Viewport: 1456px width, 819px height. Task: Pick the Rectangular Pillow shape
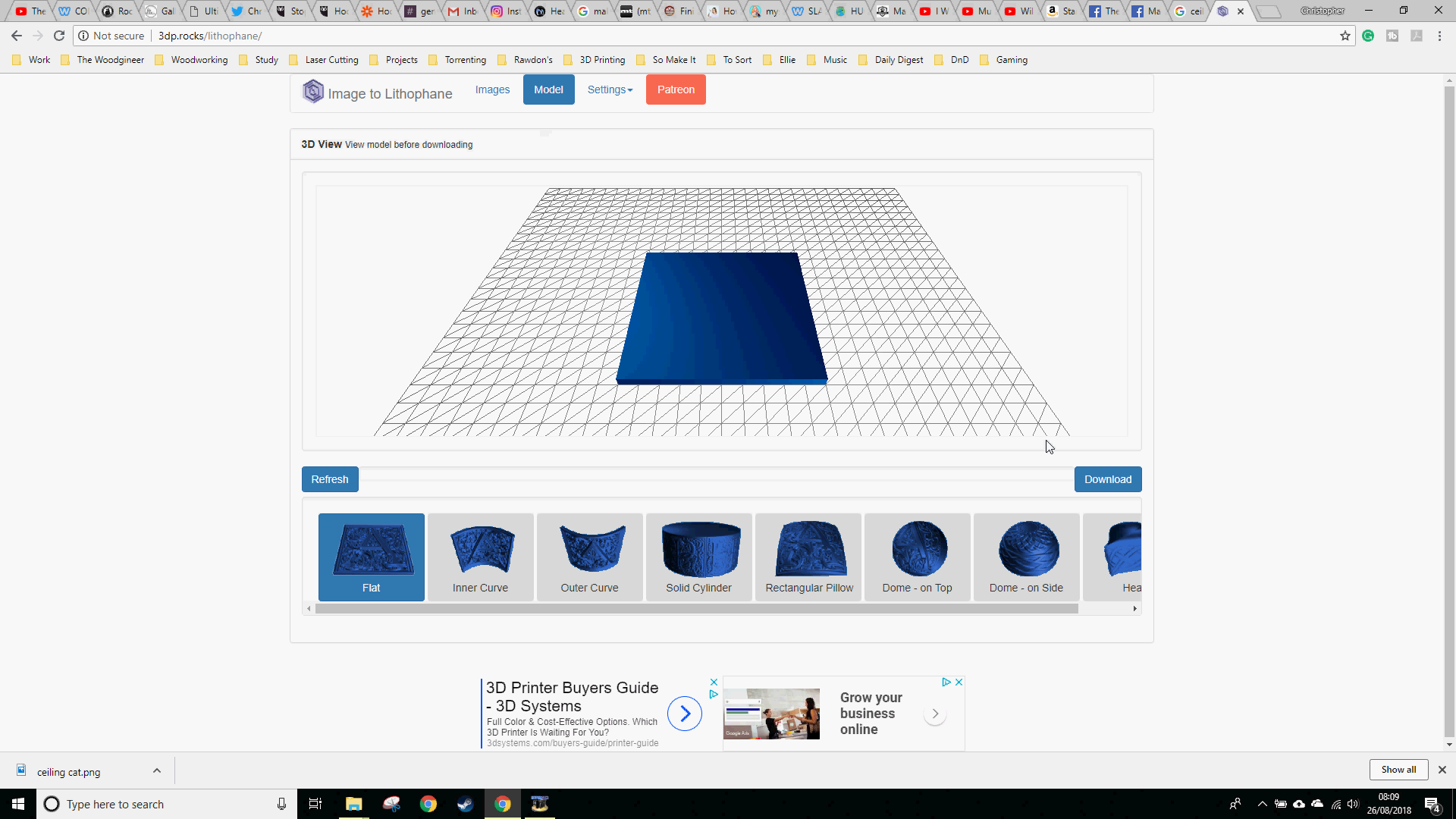point(808,557)
